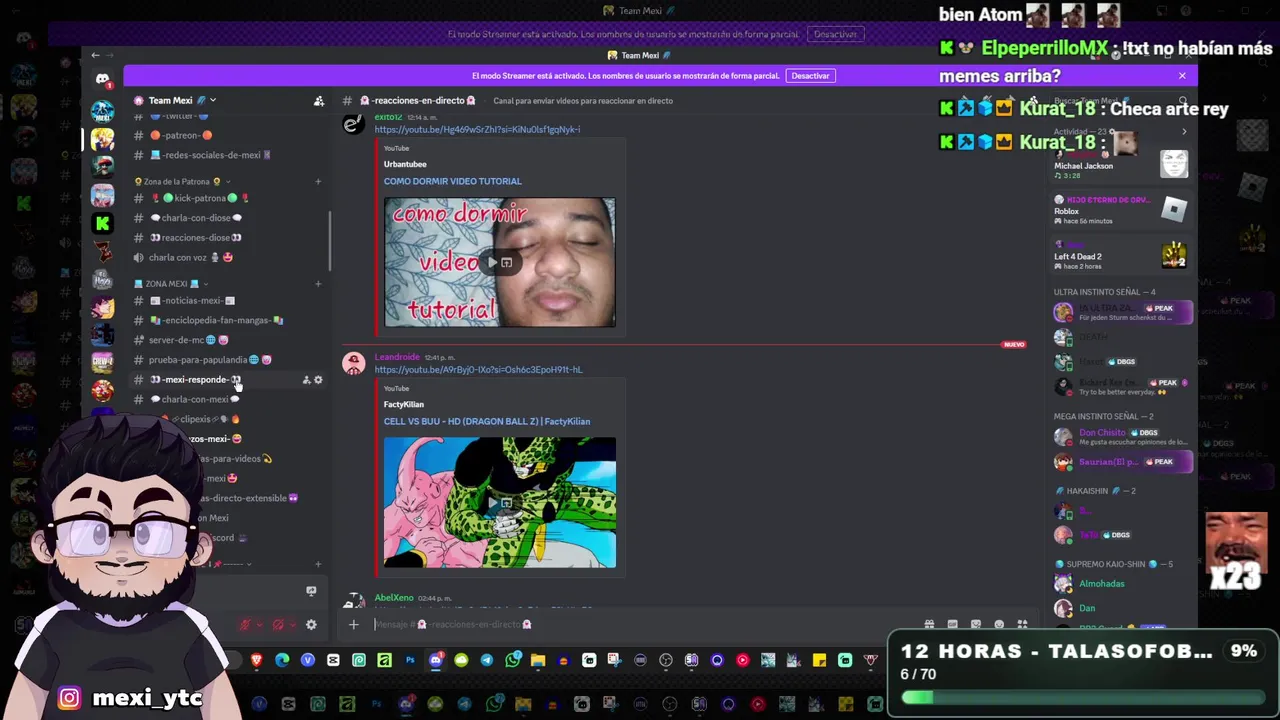Viewport: 1280px width, 720px height.
Task: Open the emoji picker icon
Action: [999, 625]
